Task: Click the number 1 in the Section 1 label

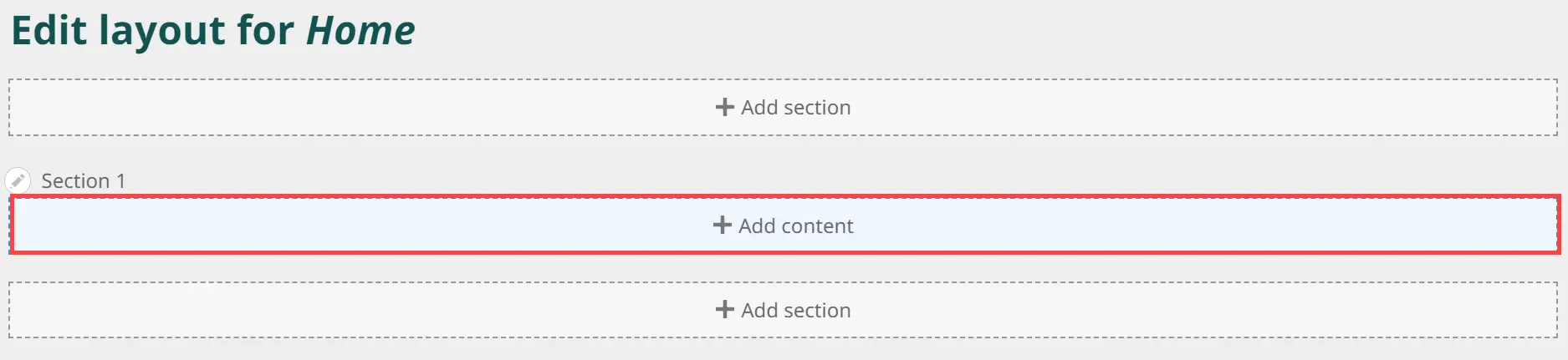Action: (120, 181)
